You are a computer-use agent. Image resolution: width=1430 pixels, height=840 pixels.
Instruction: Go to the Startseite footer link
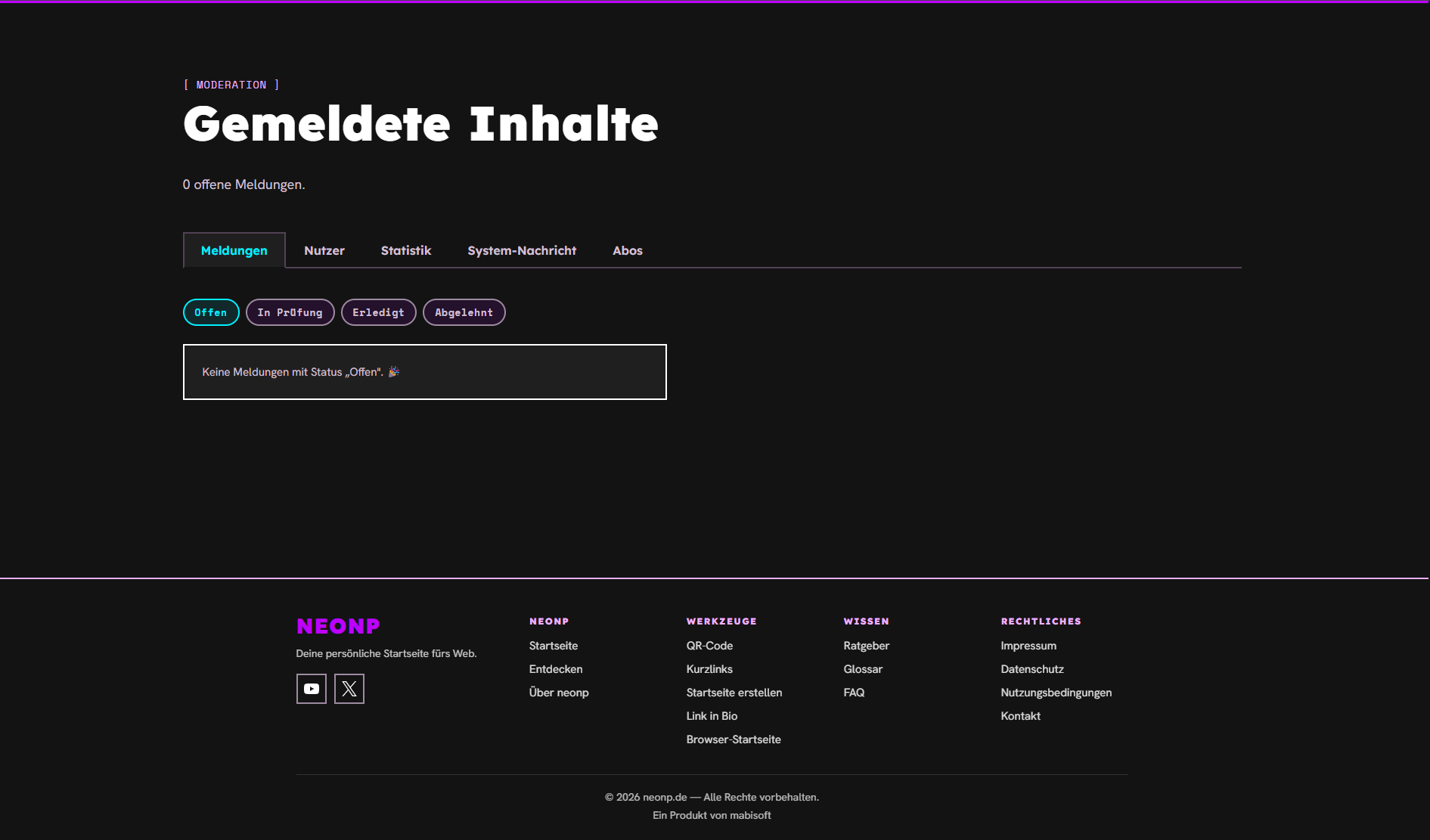(554, 646)
